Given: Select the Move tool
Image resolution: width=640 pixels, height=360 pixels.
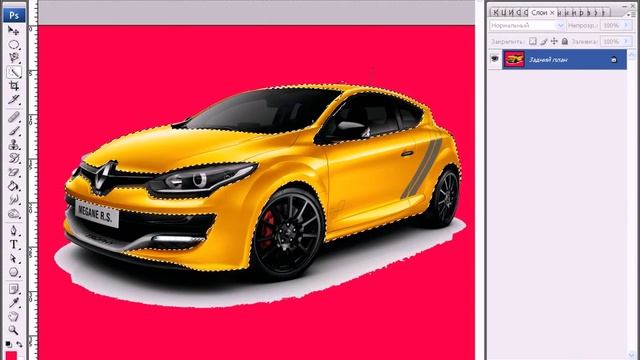Looking at the screenshot, I should point(13,30).
